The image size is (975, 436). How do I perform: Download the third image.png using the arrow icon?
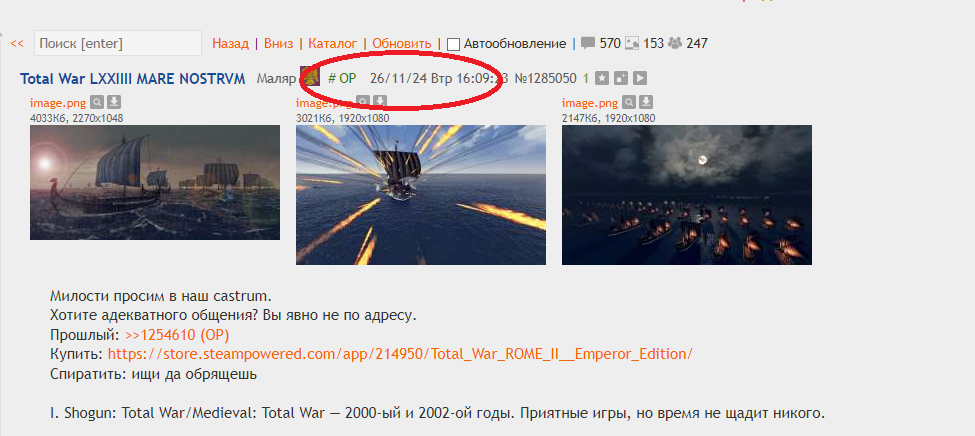pyautogui.click(x=645, y=102)
